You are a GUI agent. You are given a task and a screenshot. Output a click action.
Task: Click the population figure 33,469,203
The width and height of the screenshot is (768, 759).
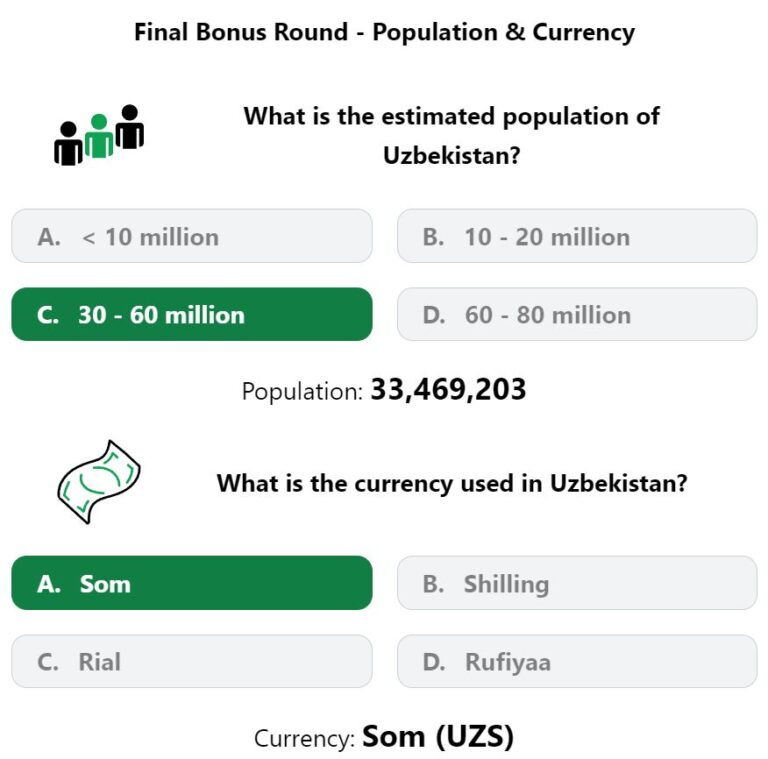pos(448,390)
